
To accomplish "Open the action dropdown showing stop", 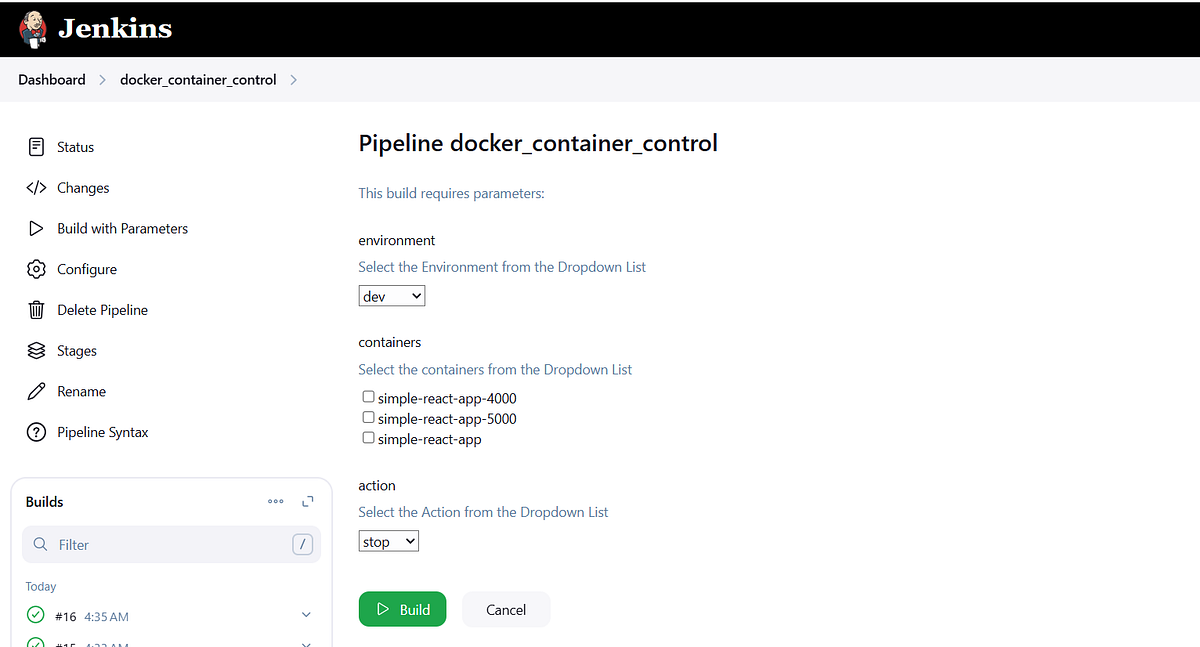I will pyautogui.click(x=388, y=540).
